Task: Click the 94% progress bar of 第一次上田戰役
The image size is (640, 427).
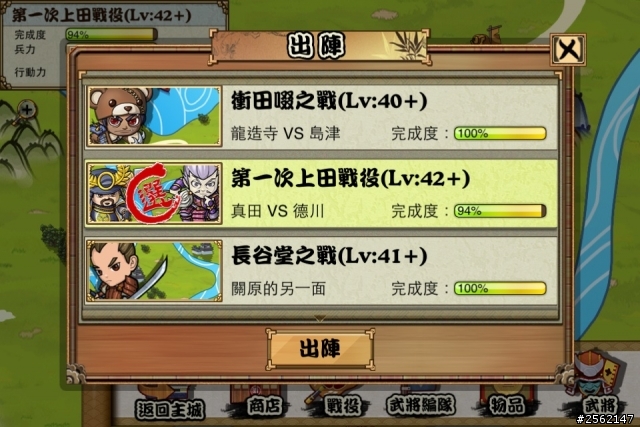Action: (x=500, y=211)
